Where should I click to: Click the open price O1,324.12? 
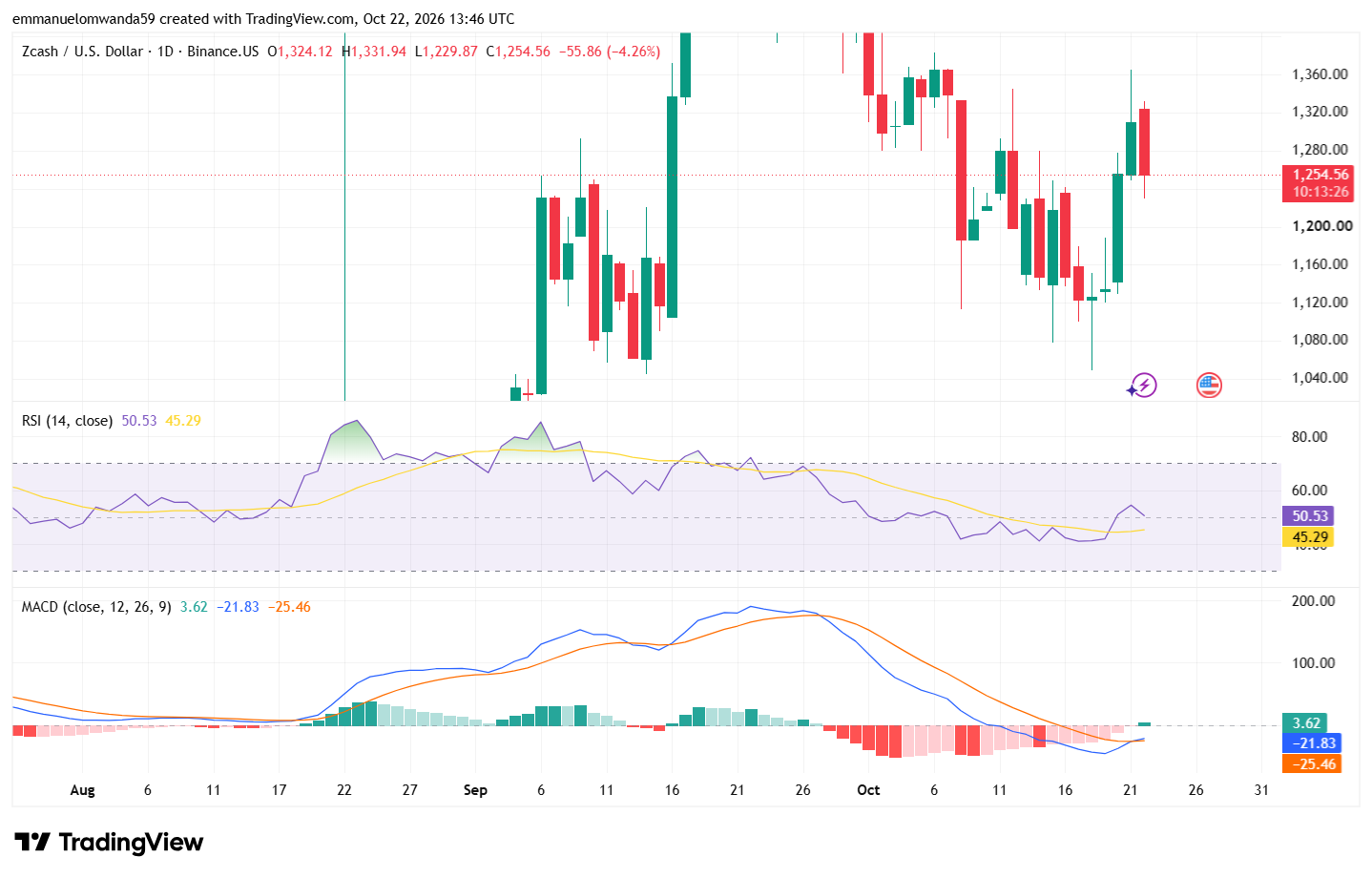tap(300, 52)
